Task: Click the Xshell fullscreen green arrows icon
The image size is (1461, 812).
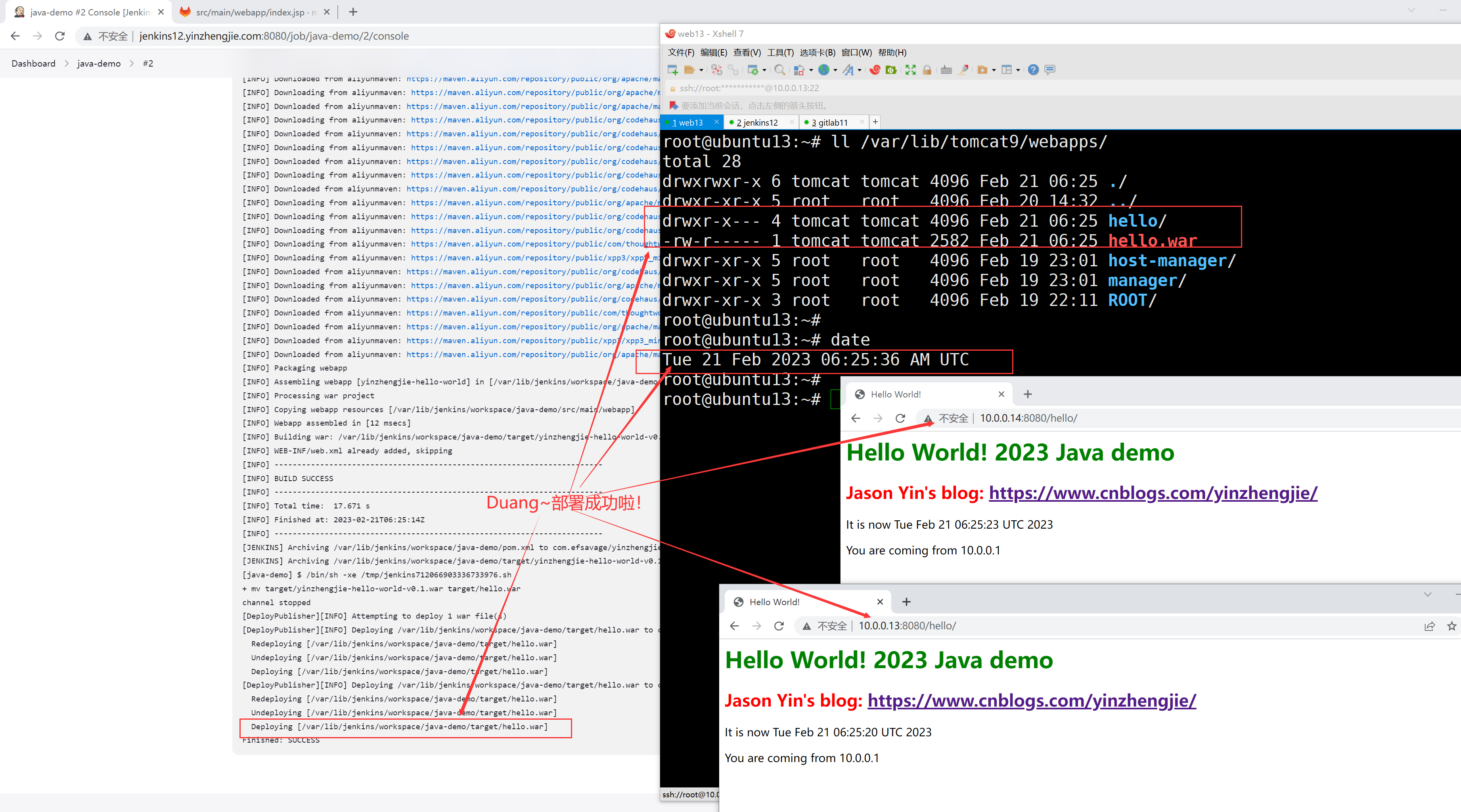Action: click(x=910, y=70)
